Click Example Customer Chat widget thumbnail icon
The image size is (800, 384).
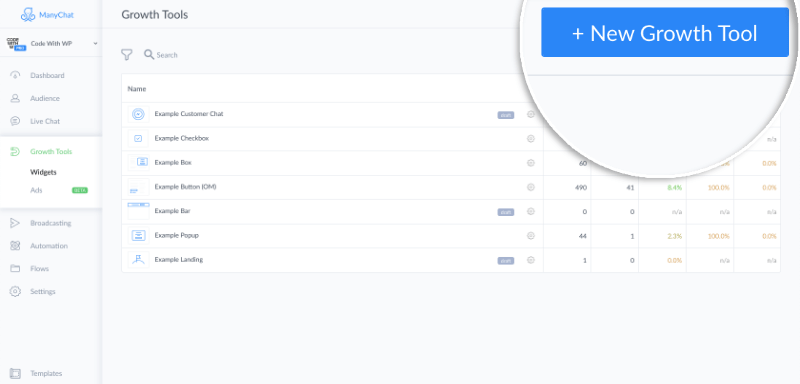coord(138,114)
